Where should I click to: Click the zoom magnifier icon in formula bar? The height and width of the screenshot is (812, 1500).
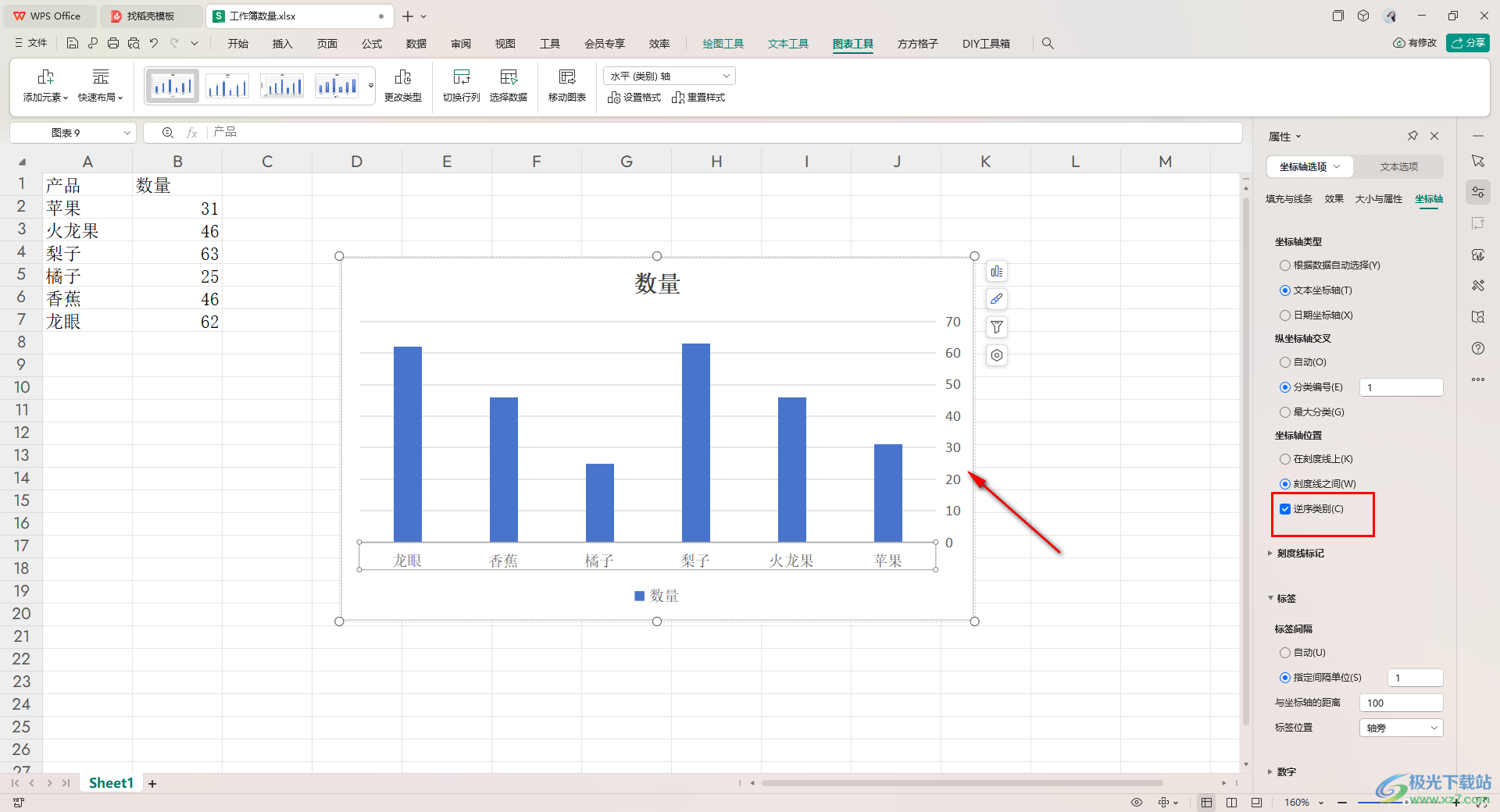167,133
